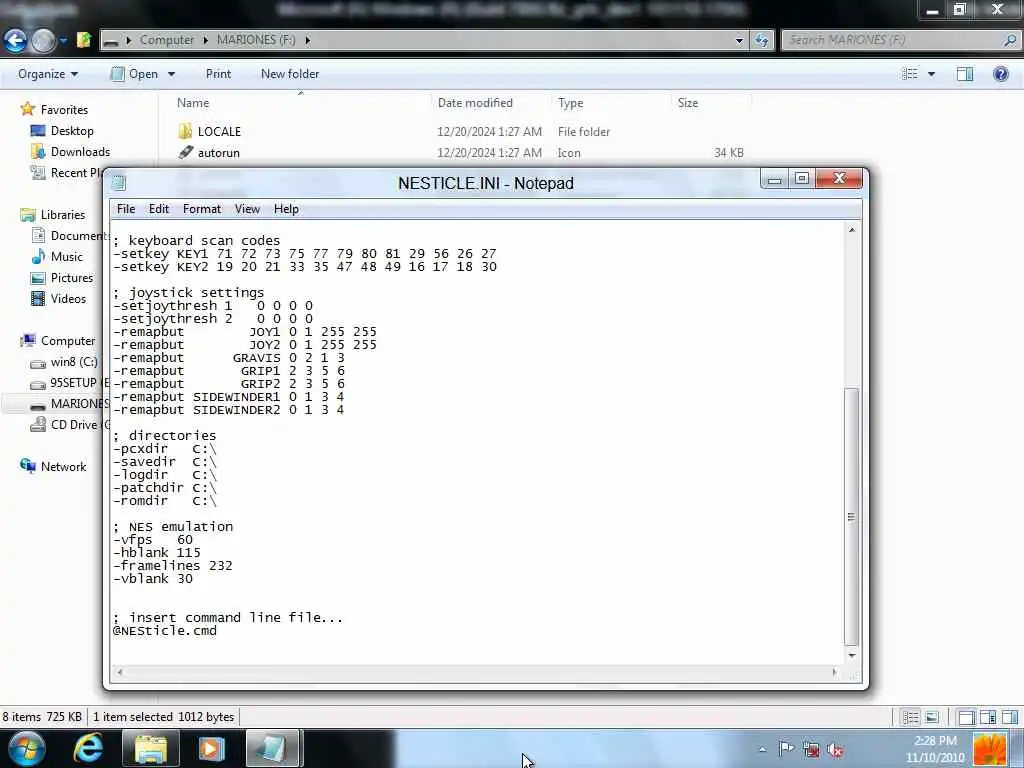Open Downloads in Favorites
Screen dimensions: 1024x768
80,152
